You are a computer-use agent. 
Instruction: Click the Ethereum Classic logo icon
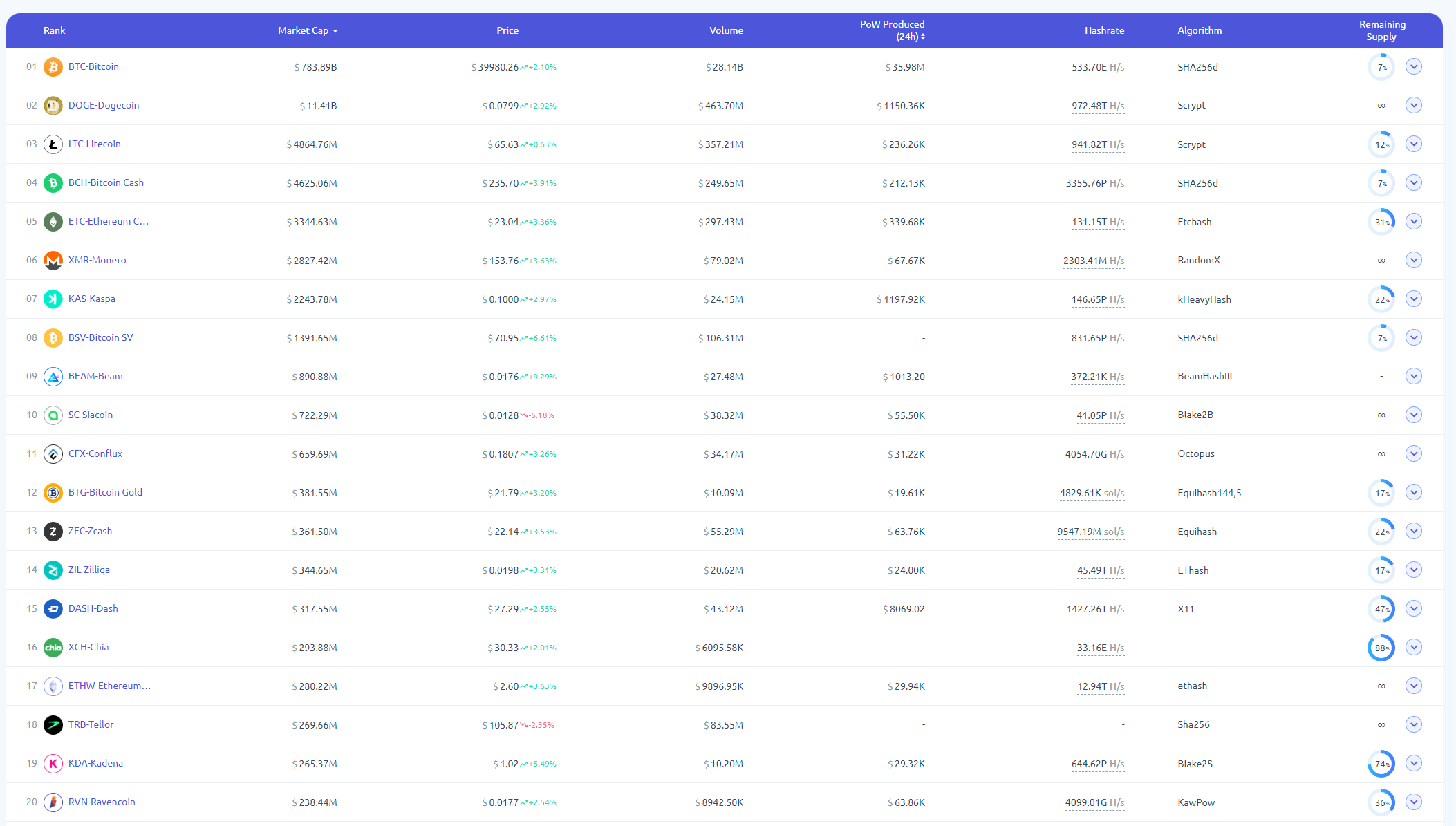pyautogui.click(x=53, y=222)
